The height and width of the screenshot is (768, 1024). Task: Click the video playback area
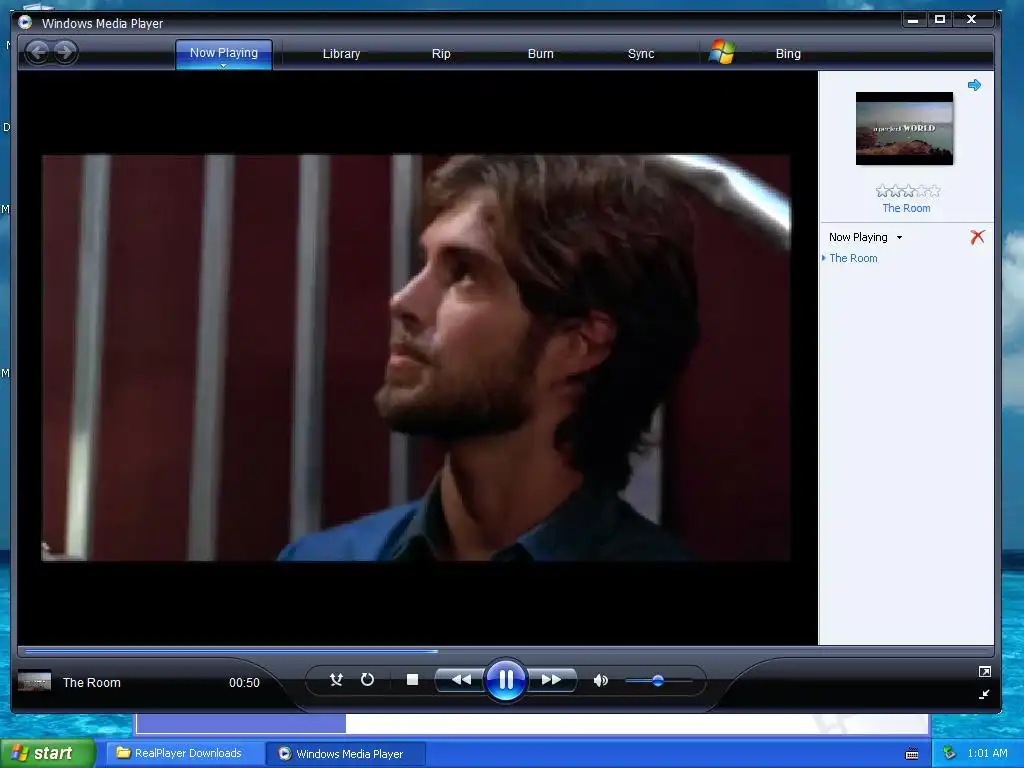[416, 357]
